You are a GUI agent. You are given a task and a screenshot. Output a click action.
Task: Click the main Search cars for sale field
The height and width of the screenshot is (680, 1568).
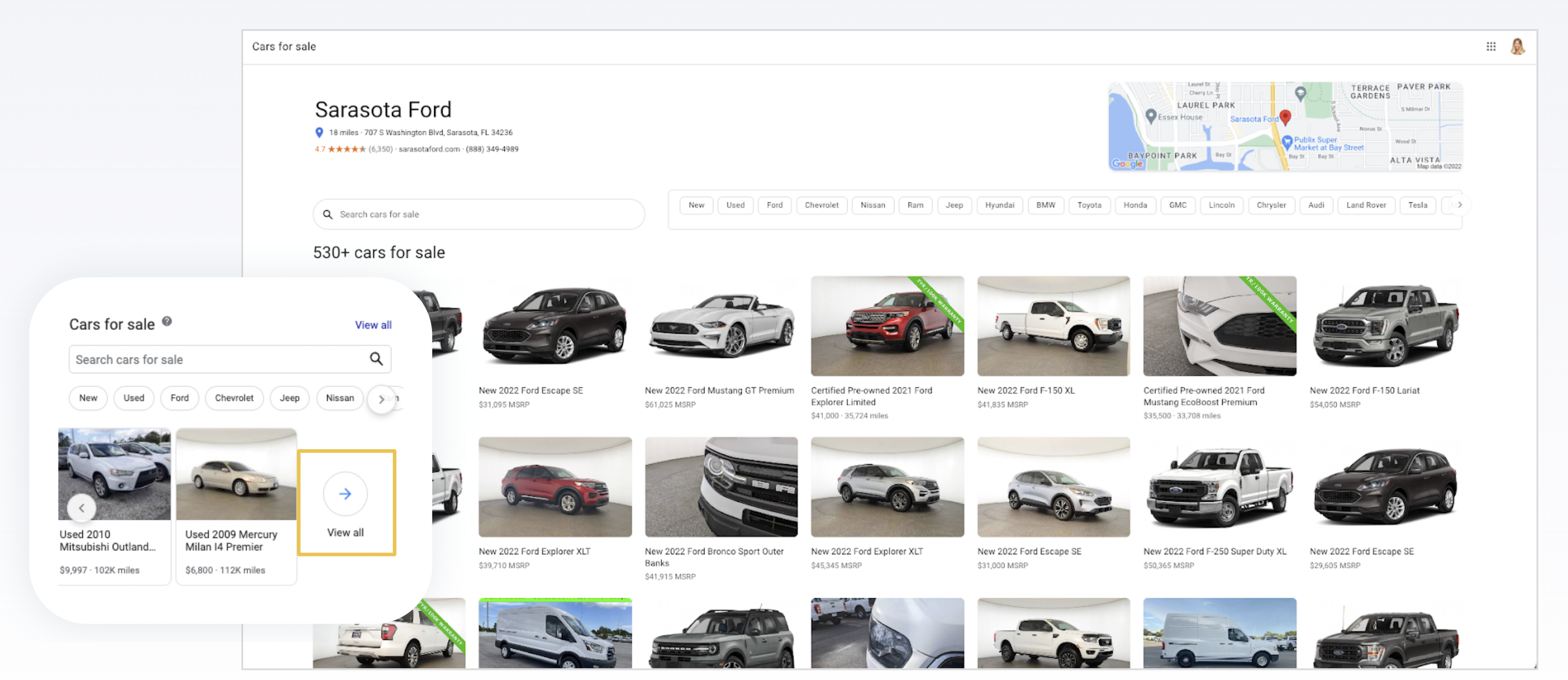point(478,214)
